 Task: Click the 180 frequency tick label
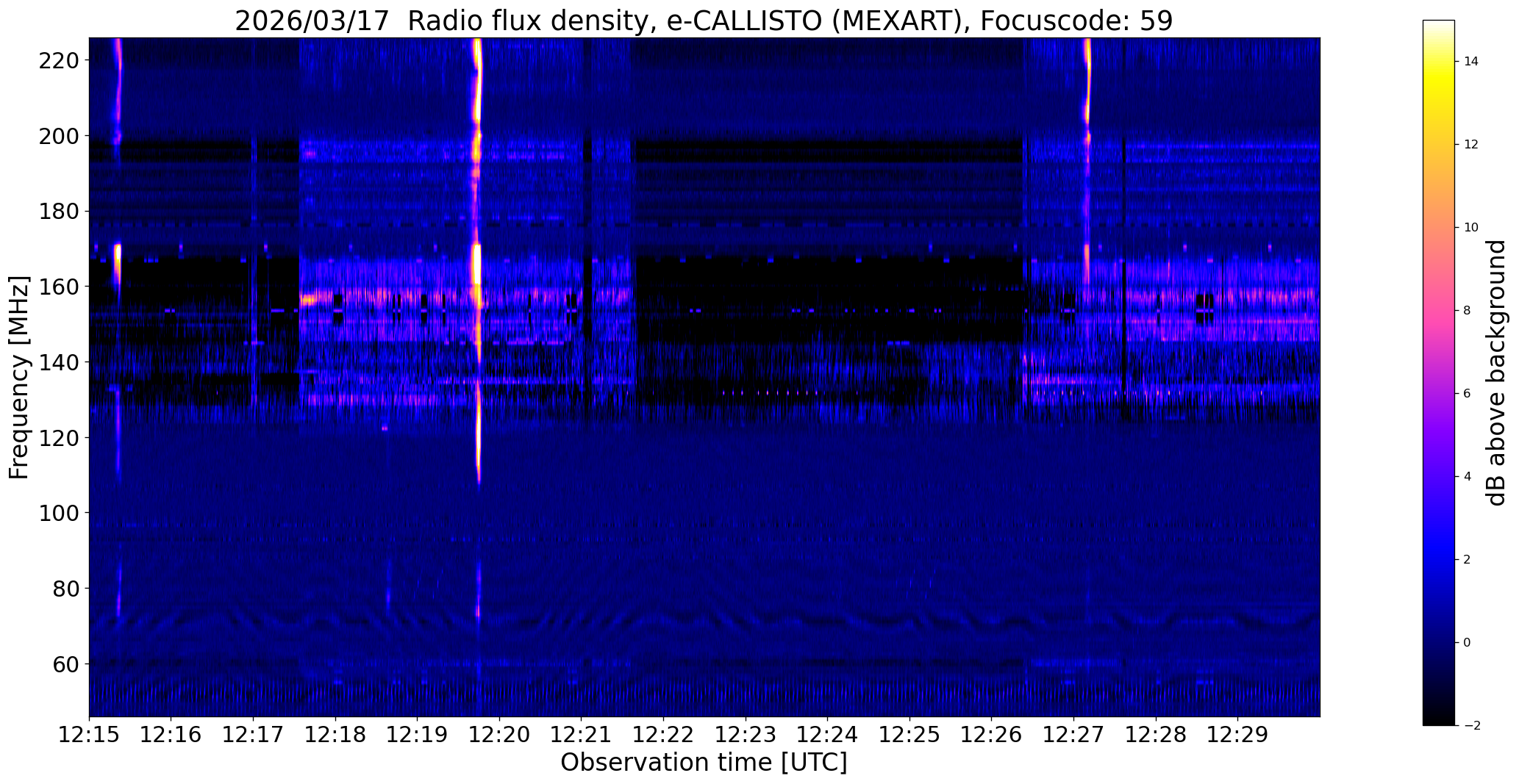(58, 212)
